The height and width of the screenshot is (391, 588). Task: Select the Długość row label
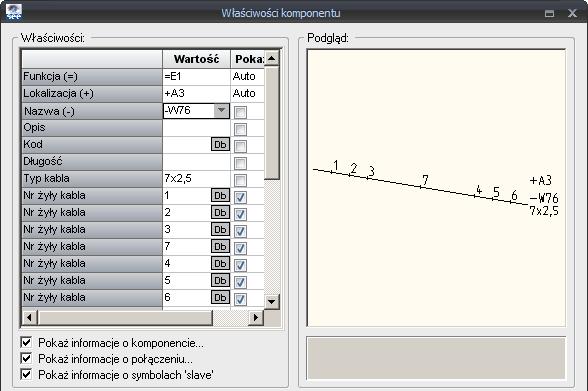point(92,162)
